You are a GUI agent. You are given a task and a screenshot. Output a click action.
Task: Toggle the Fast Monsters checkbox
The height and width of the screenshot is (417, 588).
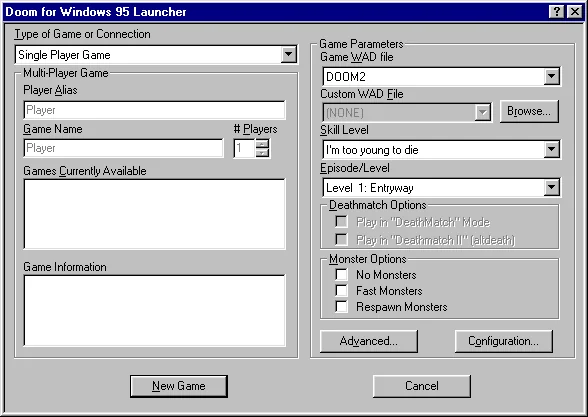pyautogui.click(x=341, y=291)
